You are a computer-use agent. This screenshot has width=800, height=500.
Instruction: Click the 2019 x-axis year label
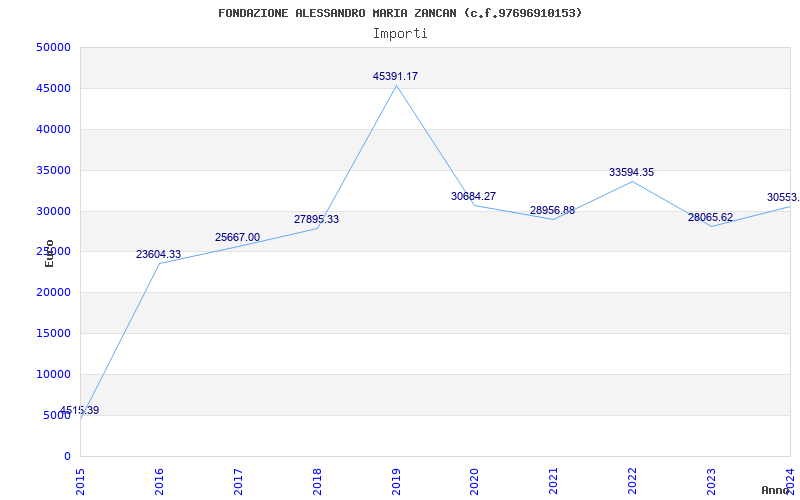(x=396, y=481)
